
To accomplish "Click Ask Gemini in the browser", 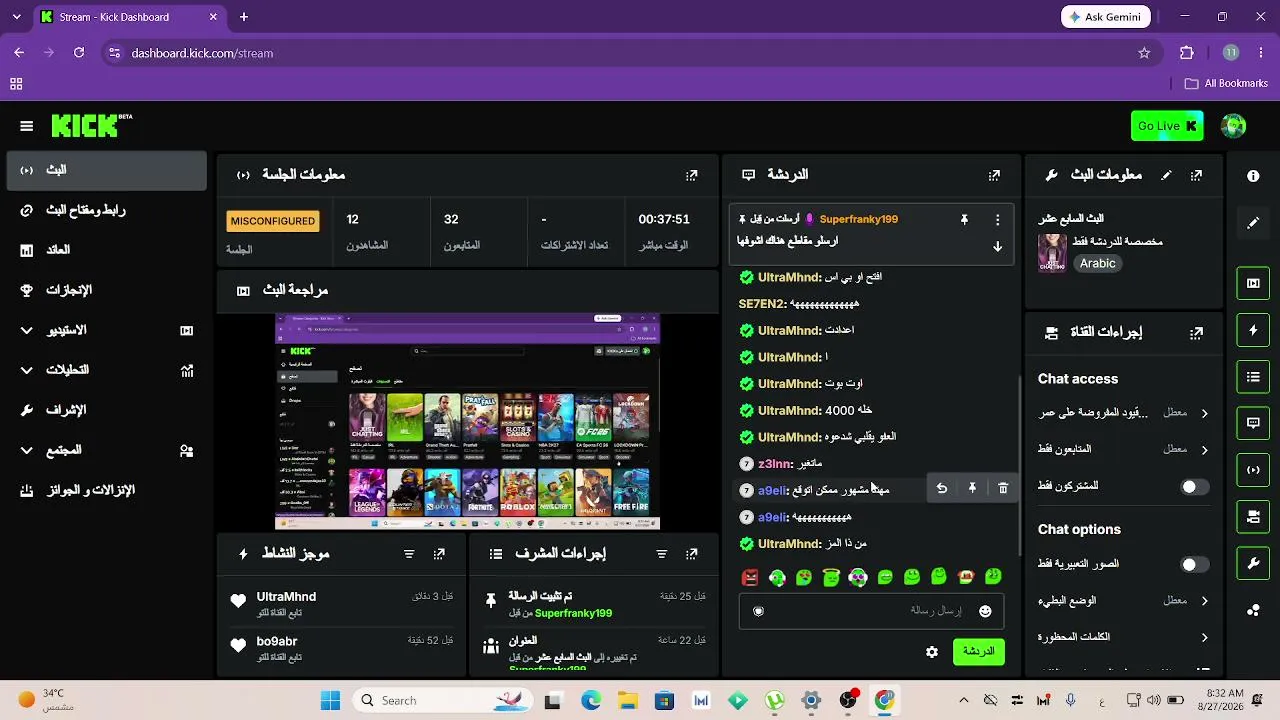I will click(1106, 17).
